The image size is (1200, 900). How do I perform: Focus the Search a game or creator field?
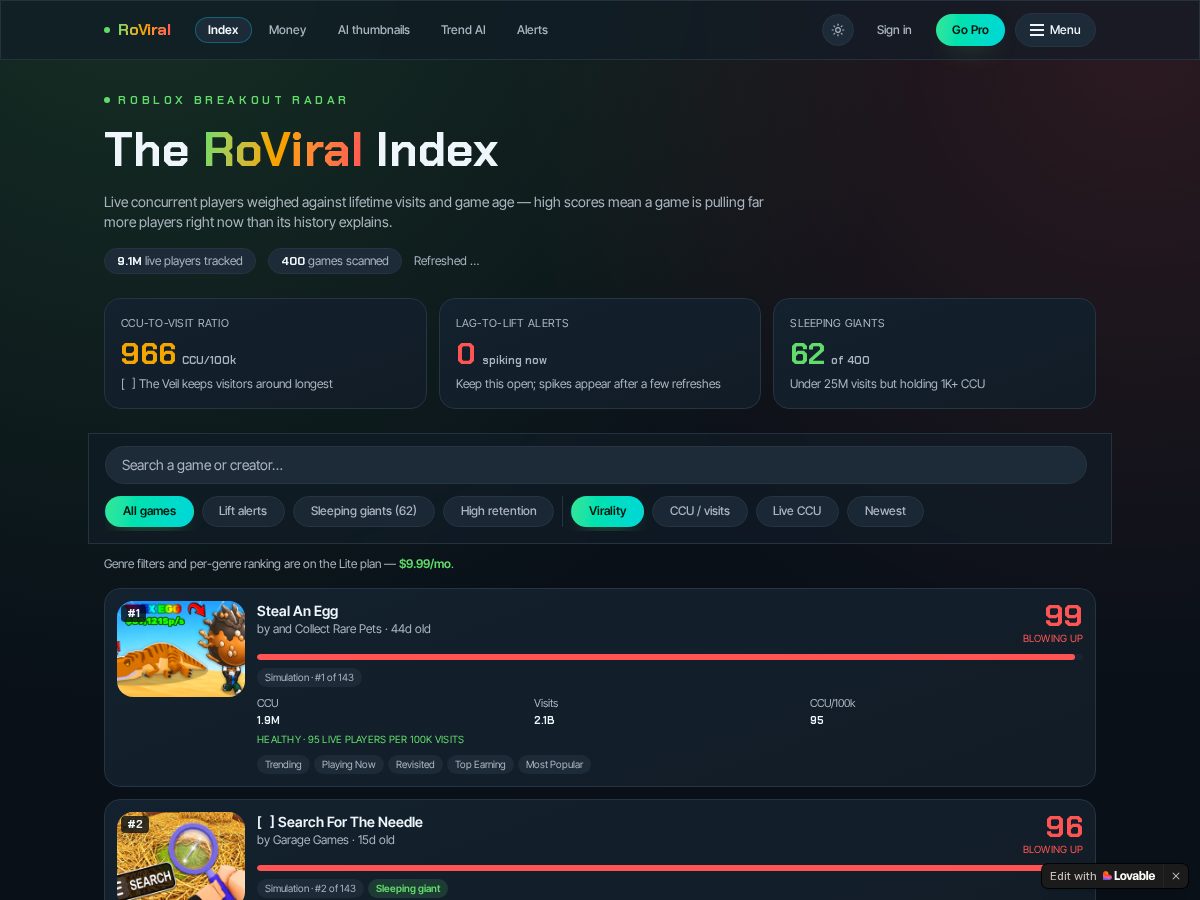coord(596,465)
